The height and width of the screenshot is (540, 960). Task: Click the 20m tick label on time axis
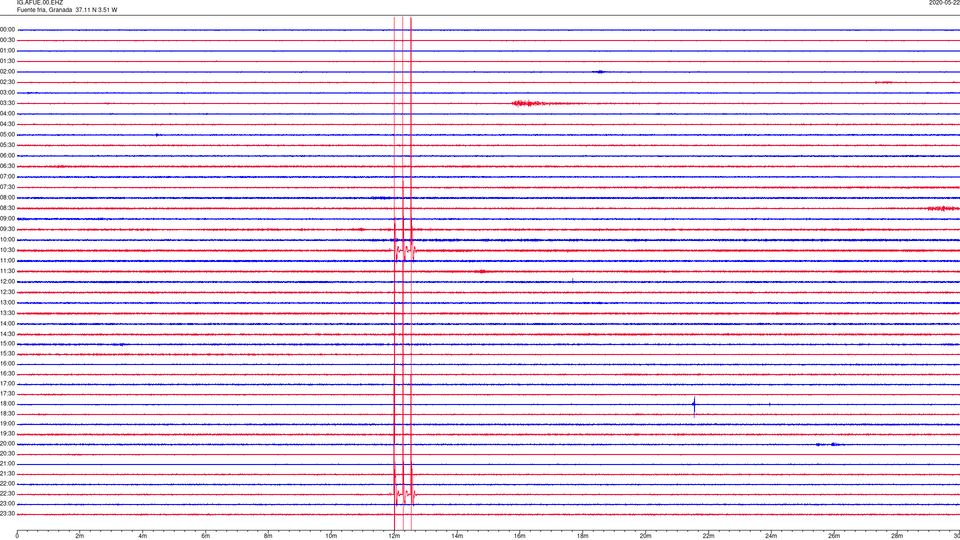tap(645, 536)
